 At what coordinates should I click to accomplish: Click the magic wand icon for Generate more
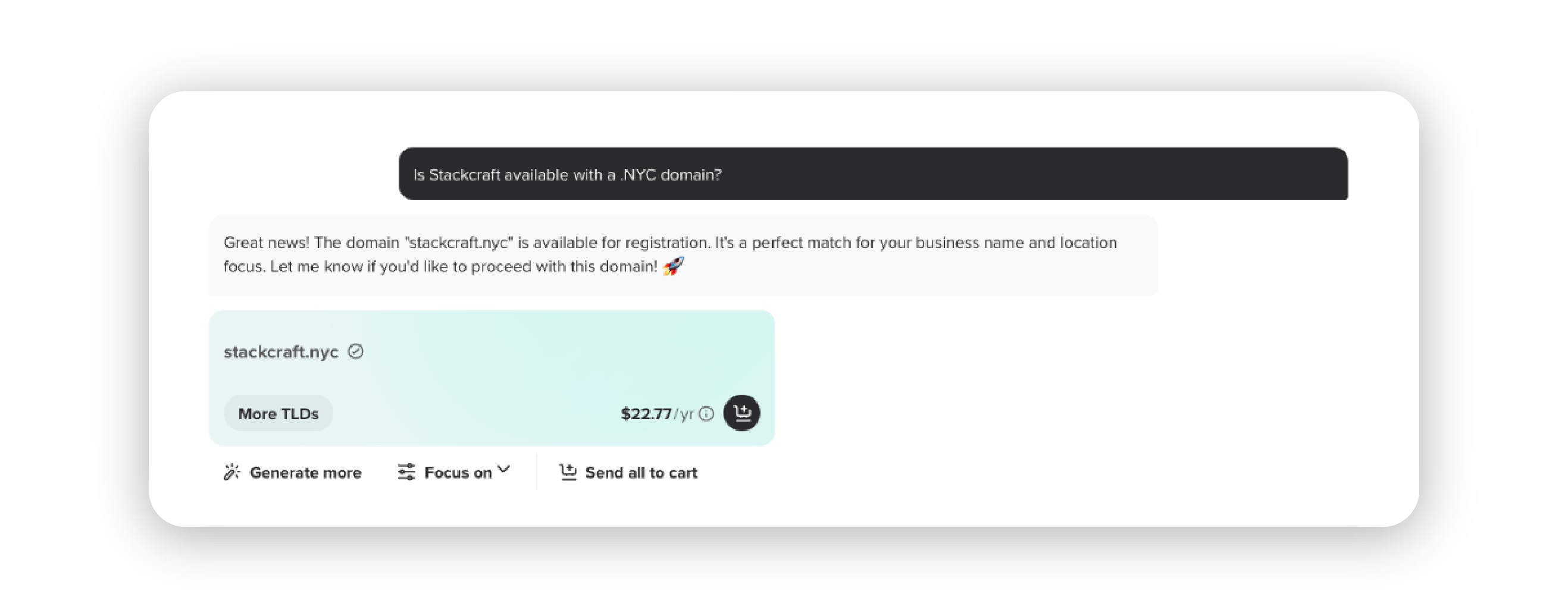[231, 472]
